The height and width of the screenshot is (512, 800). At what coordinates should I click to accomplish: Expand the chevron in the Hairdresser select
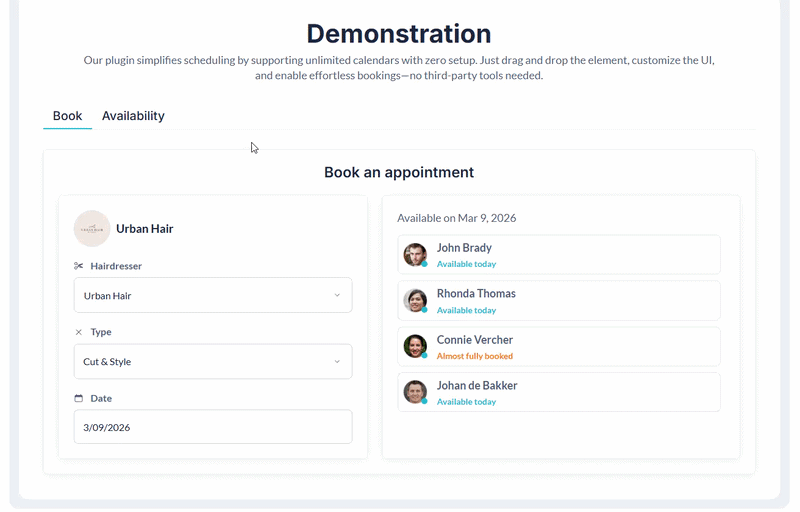point(337,295)
